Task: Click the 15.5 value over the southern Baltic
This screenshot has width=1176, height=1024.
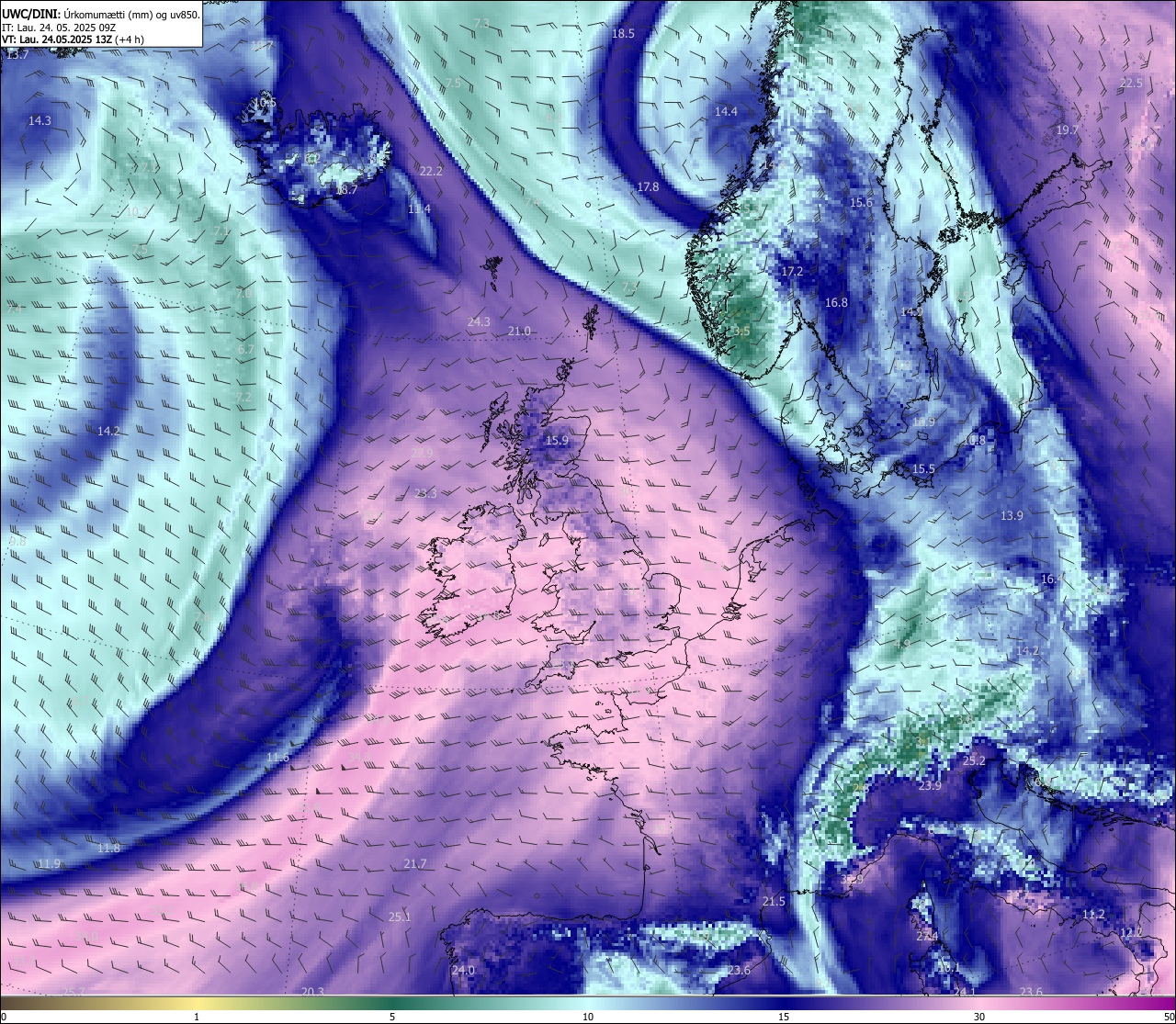Action: 923,468
